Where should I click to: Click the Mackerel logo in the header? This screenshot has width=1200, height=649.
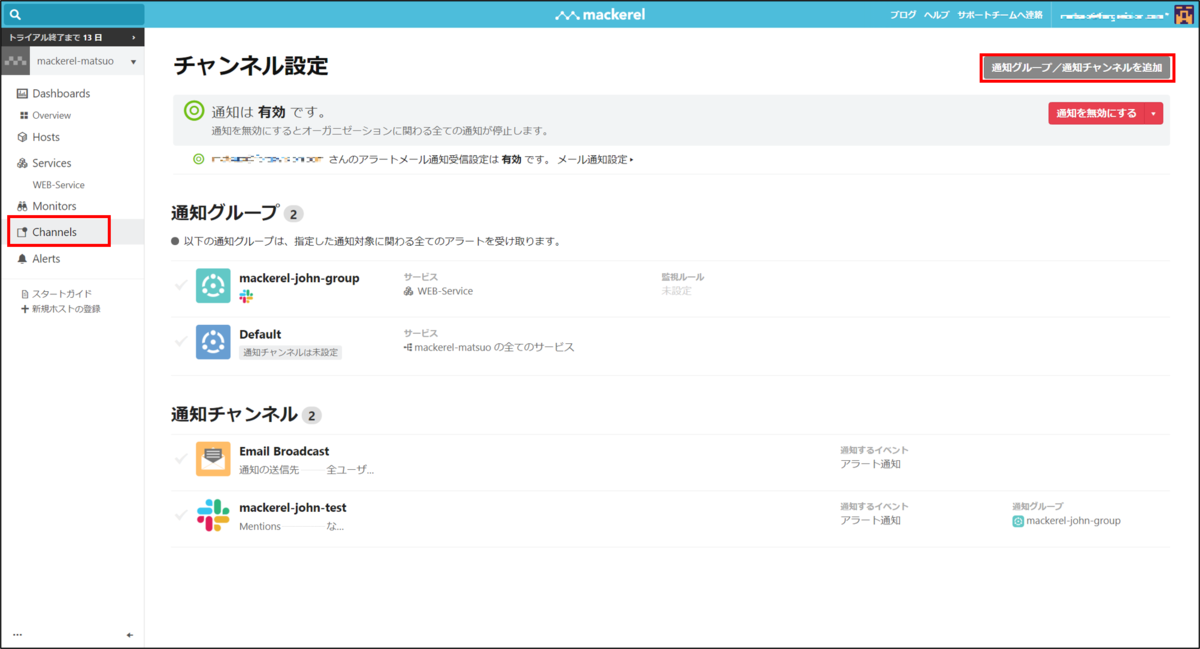[x=600, y=14]
